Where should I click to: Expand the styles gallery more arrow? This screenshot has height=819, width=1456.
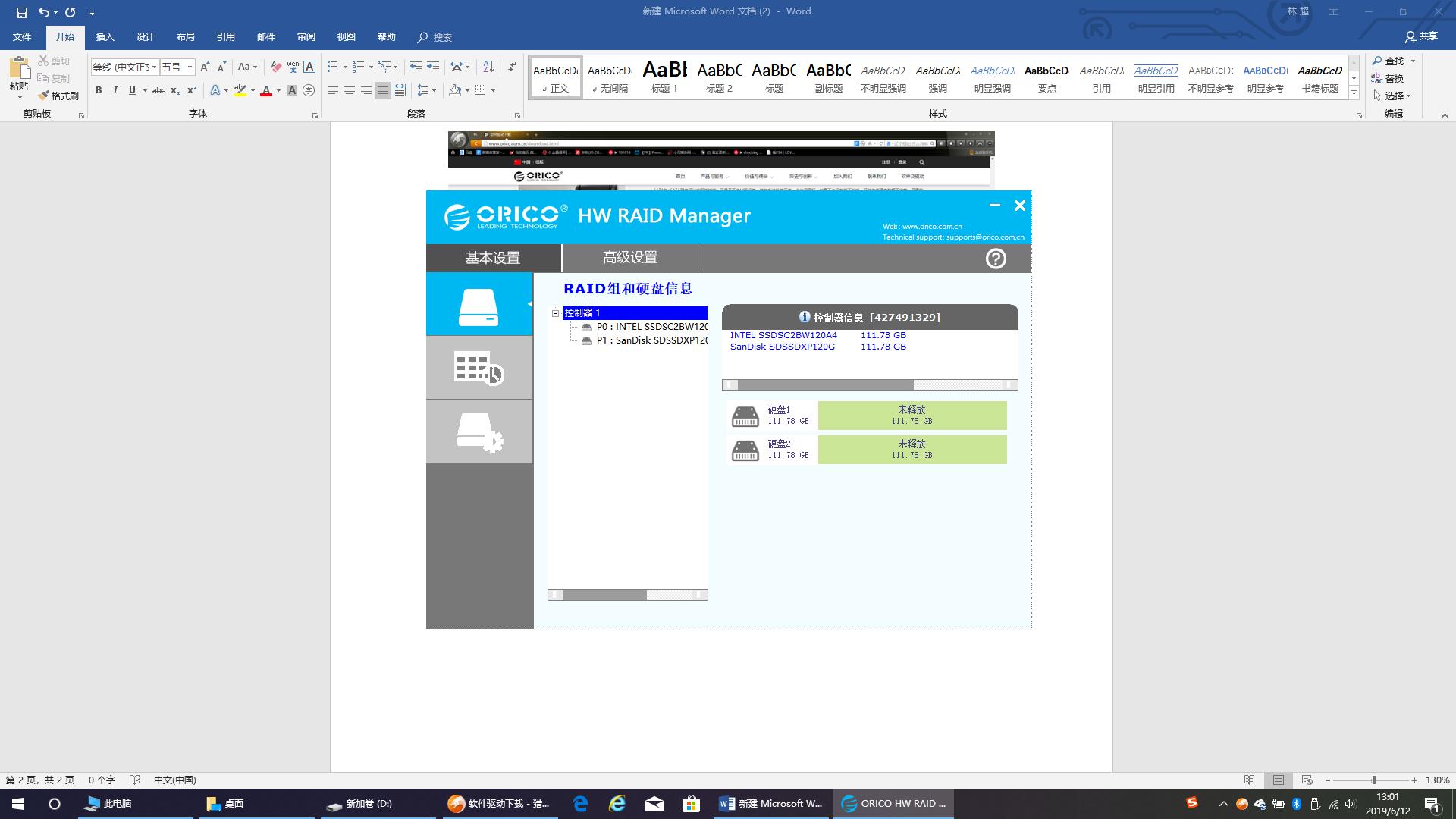[x=1354, y=93]
